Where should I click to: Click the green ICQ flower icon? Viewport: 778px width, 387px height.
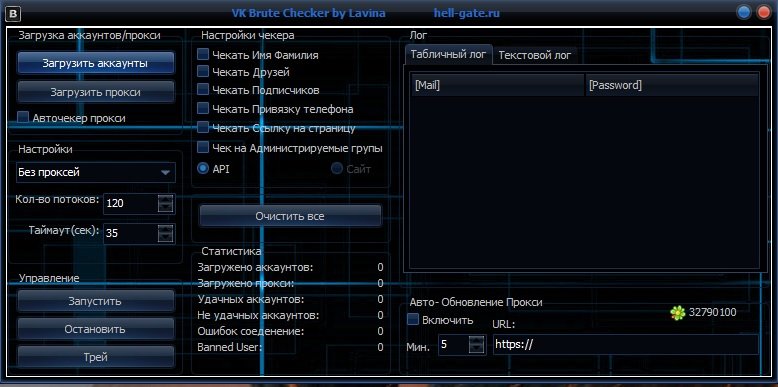(x=677, y=312)
